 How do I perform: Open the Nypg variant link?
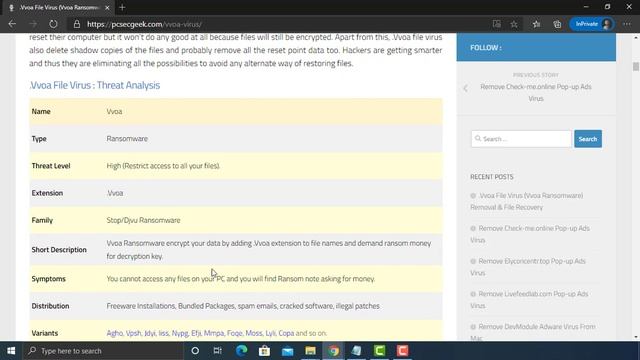click(x=180, y=333)
